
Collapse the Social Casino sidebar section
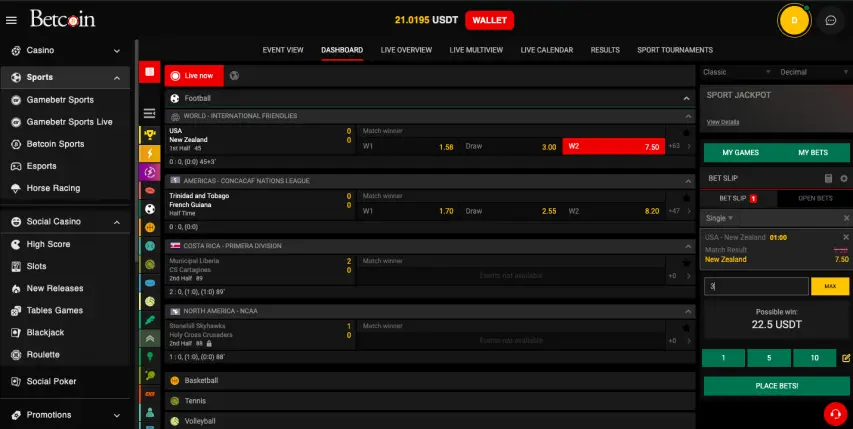(65, 221)
